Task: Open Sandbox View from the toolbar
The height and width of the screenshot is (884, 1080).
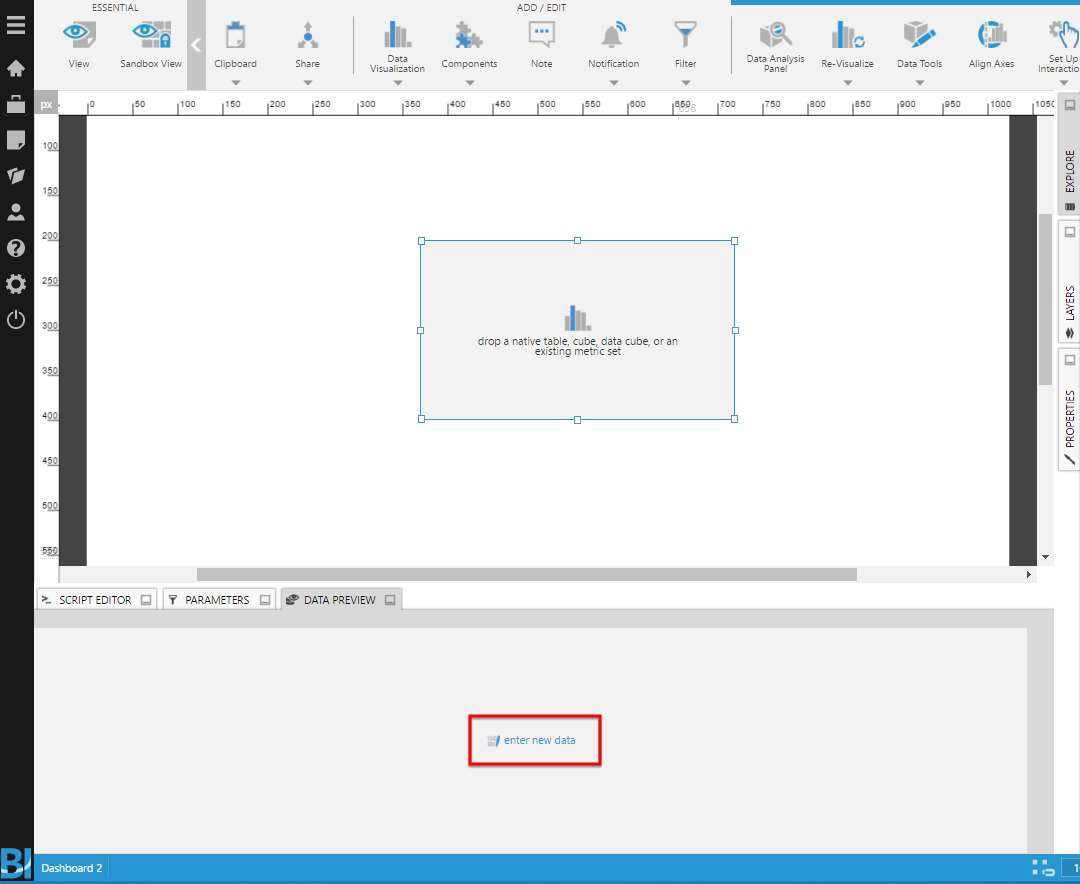Action: point(150,42)
